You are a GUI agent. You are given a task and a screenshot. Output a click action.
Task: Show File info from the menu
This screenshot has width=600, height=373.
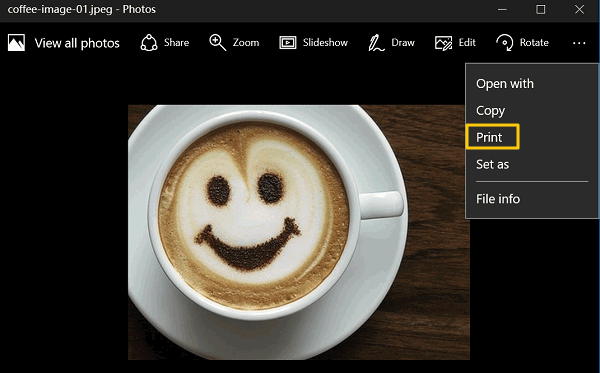point(498,199)
